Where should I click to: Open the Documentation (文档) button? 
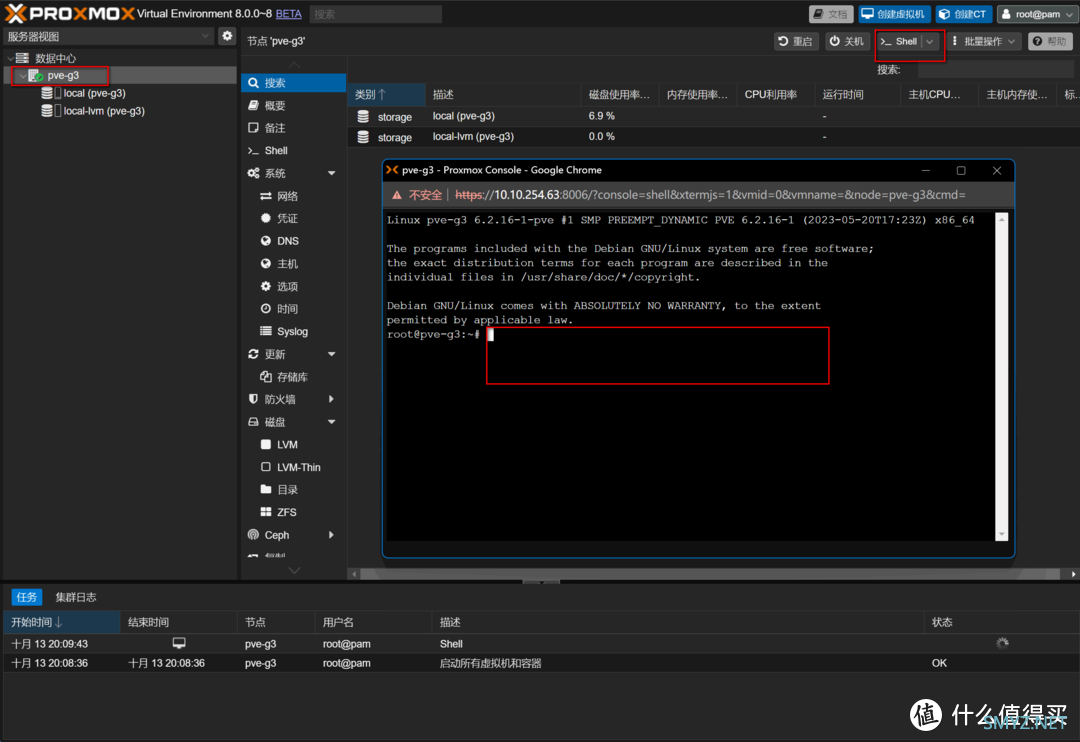pyautogui.click(x=831, y=14)
